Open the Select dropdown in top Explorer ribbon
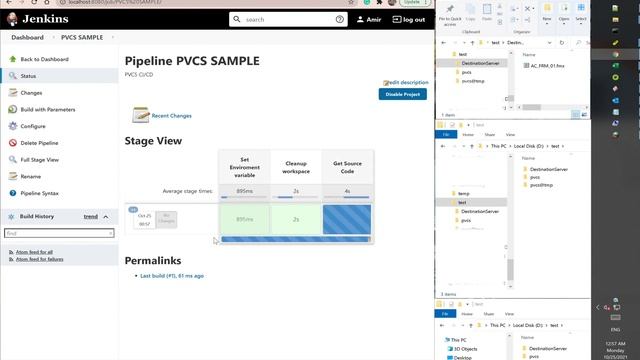Image resolution: width=640 pixels, height=360 pixels. click(x=581, y=13)
